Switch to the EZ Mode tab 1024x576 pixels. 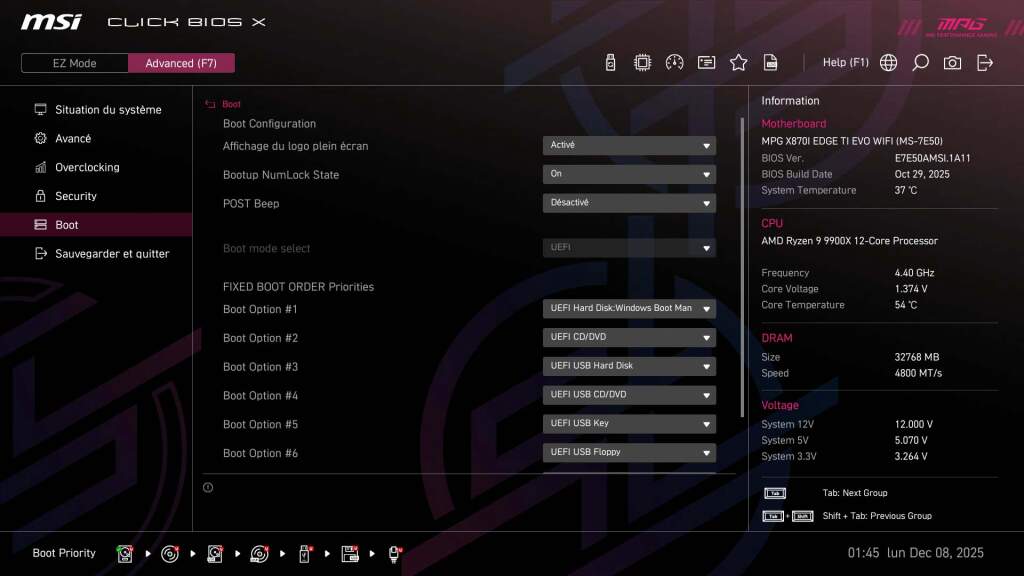tap(73, 62)
